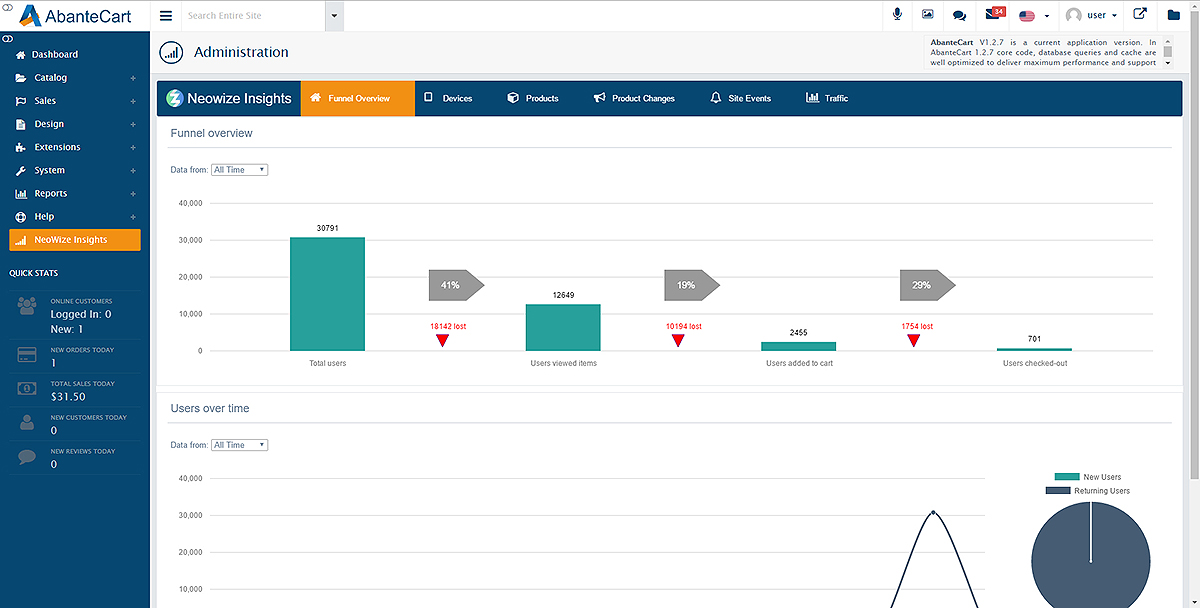This screenshot has width=1200, height=608.
Task: Click the New Users legend swatch
Action: pyautogui.click(x=1067, y=477)
